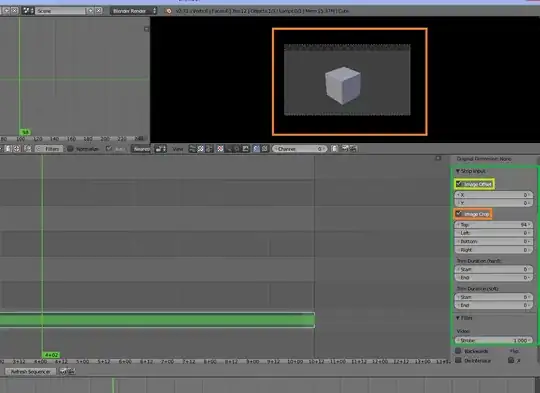Select the Image Preview view type icon
This screenshot has width=540, height=393.
[201, 149]
